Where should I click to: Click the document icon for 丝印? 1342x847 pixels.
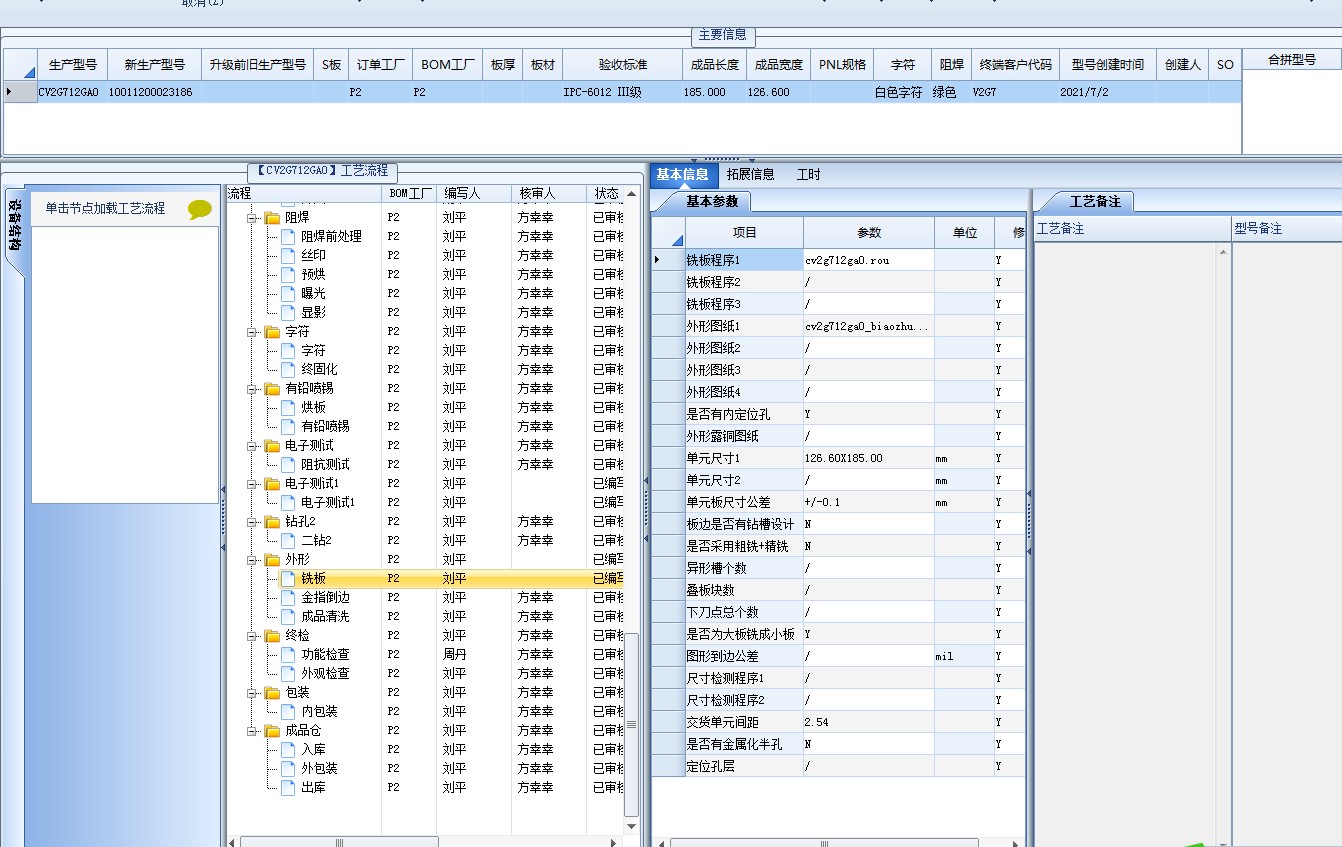(x=289, y=255)
